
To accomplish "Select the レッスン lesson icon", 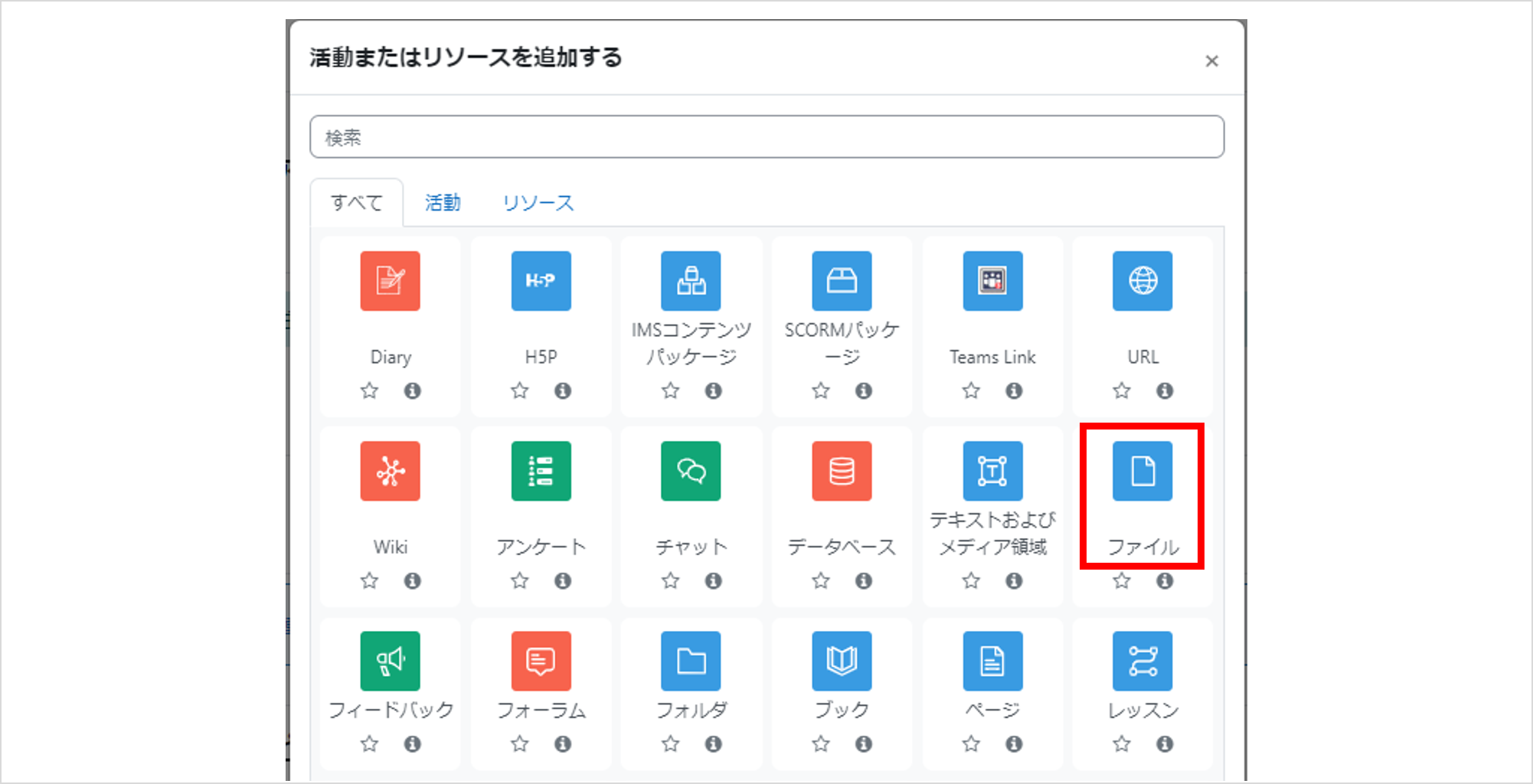I will click(1142, 661).
